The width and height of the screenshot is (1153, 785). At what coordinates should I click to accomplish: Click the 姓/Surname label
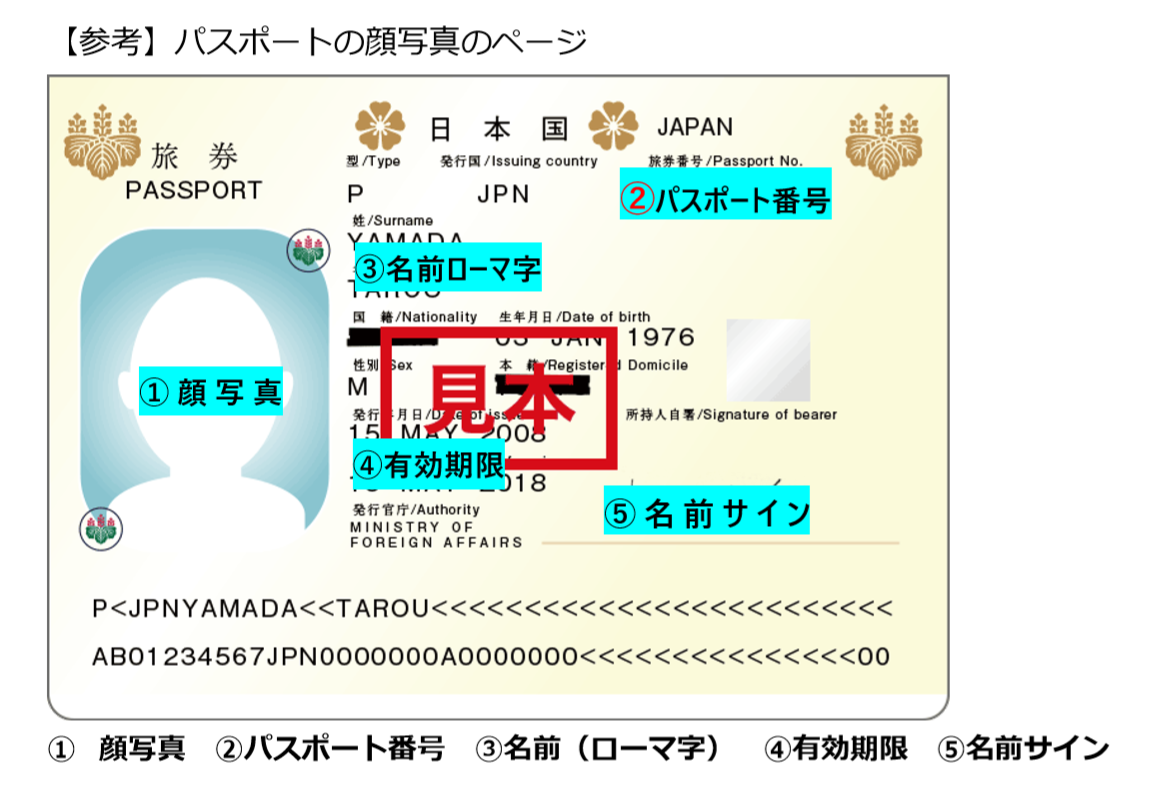pos(393,221)
